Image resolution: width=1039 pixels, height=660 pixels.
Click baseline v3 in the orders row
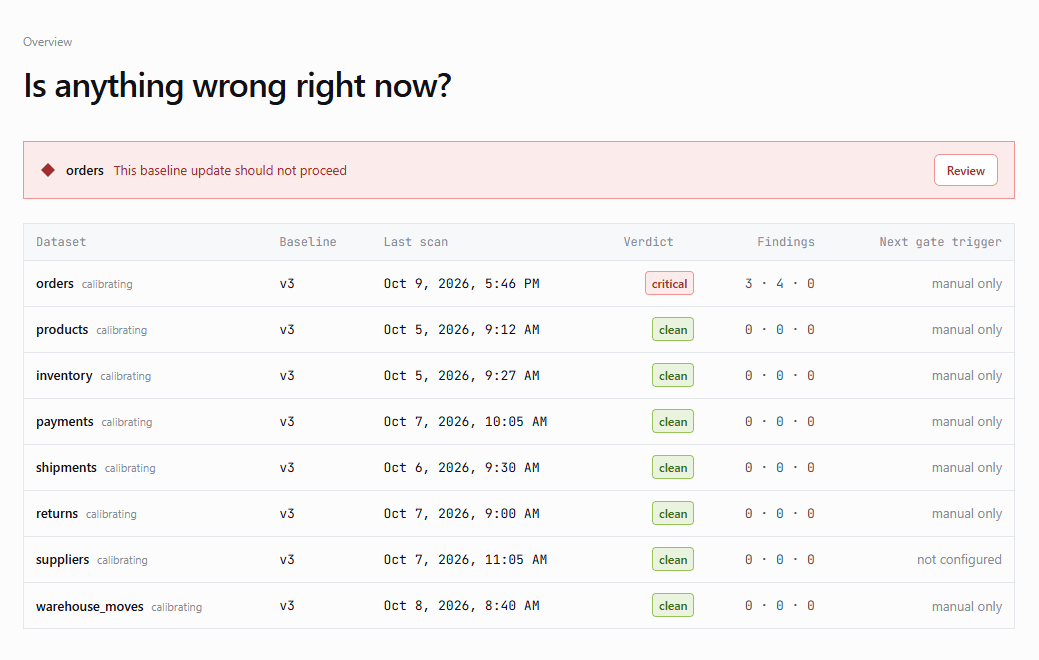pyautogui.click(x=287, y=284)
